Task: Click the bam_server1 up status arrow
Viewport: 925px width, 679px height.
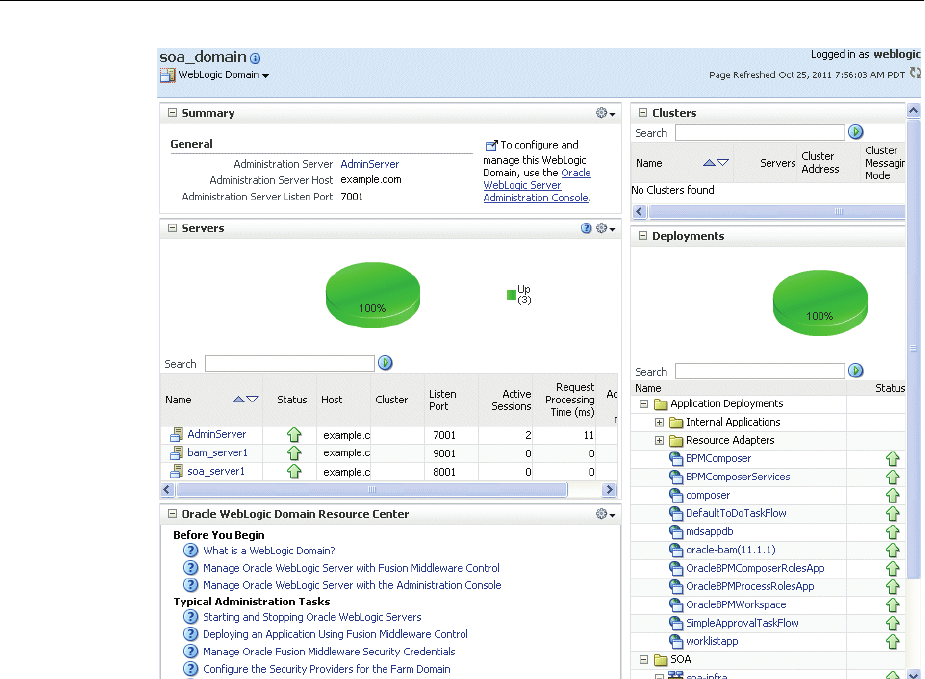Action: click(x=294, y=453)
